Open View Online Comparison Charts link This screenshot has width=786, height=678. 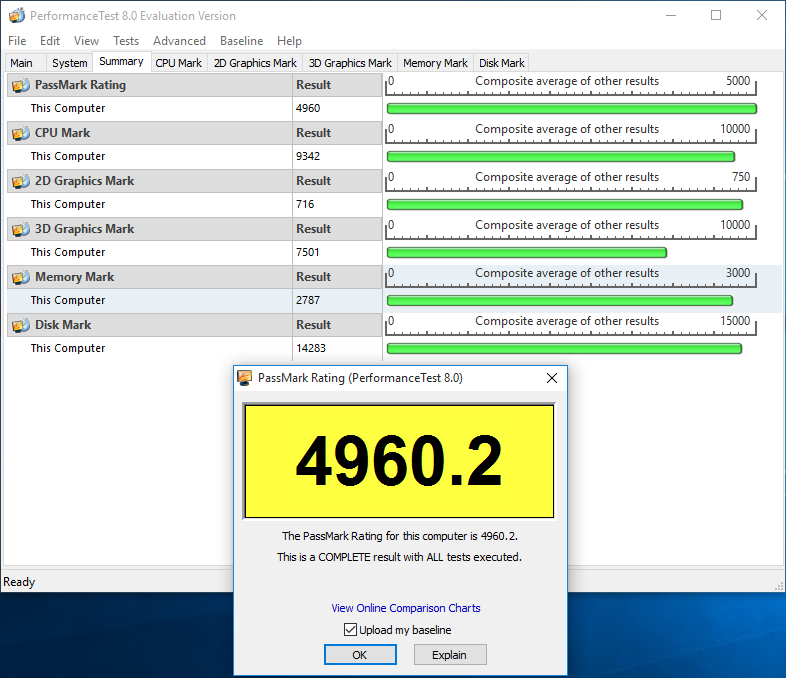tap(406, 608)
